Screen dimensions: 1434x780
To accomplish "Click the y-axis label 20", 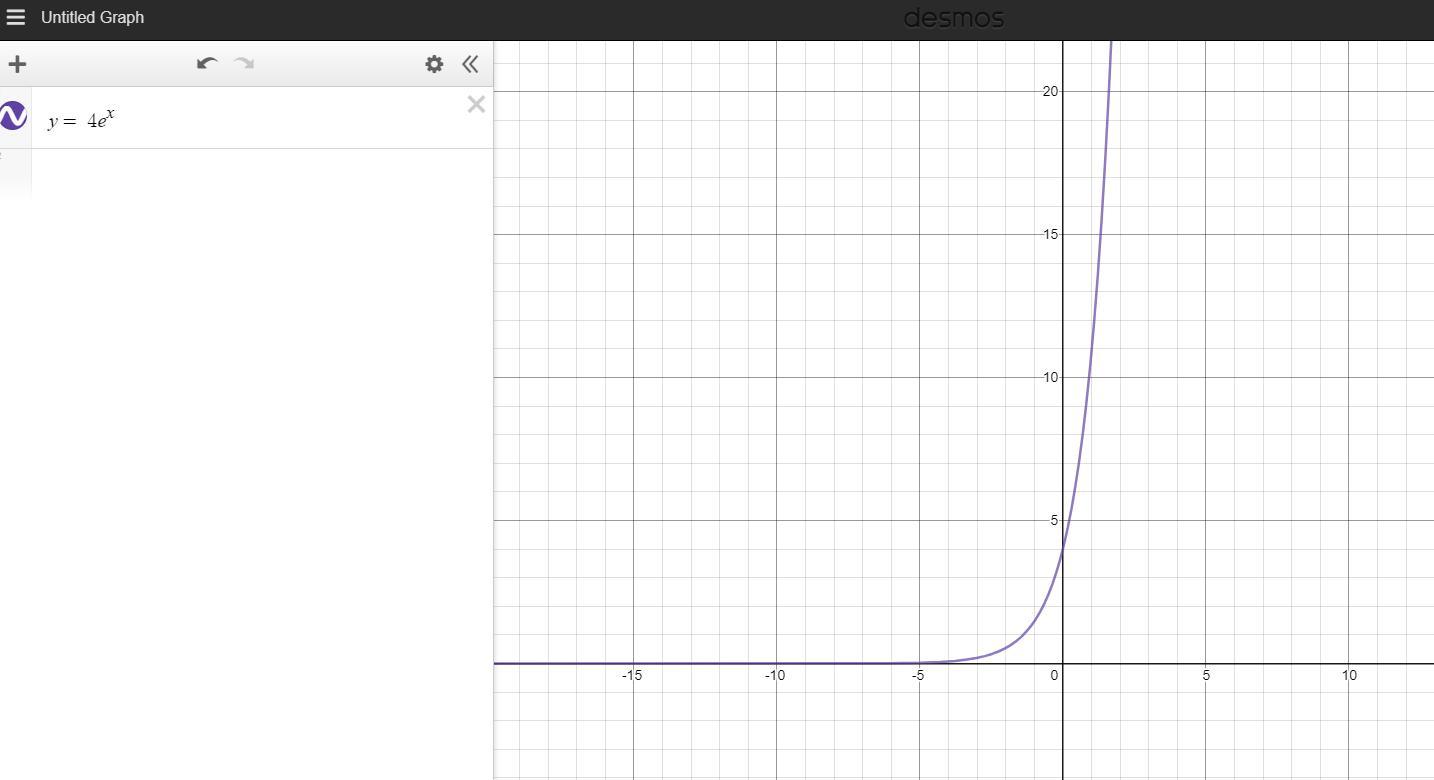I will click(x=1049, y=91).
